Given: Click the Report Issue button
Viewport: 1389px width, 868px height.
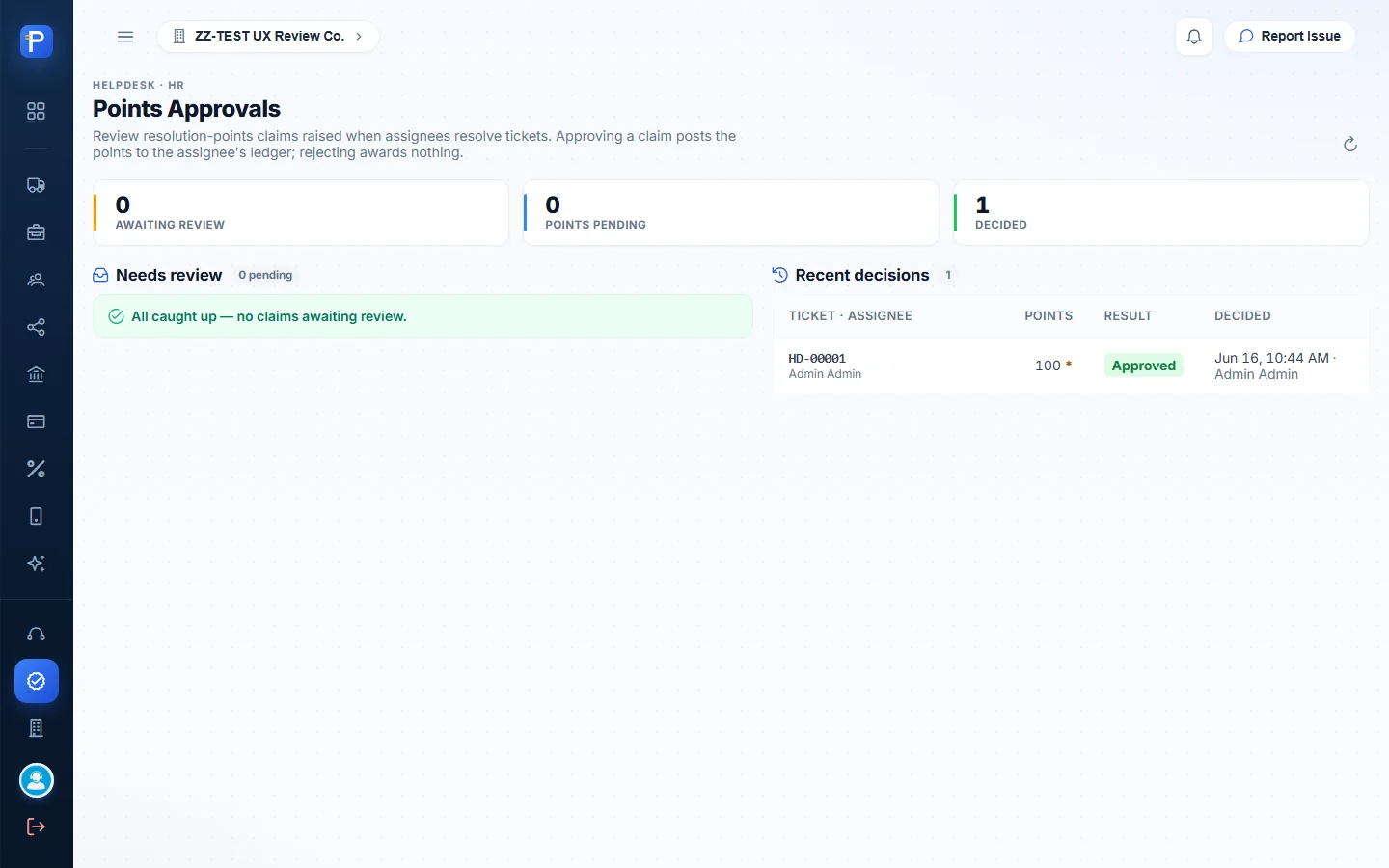Looking at the screenshot, I should 1290,37.
